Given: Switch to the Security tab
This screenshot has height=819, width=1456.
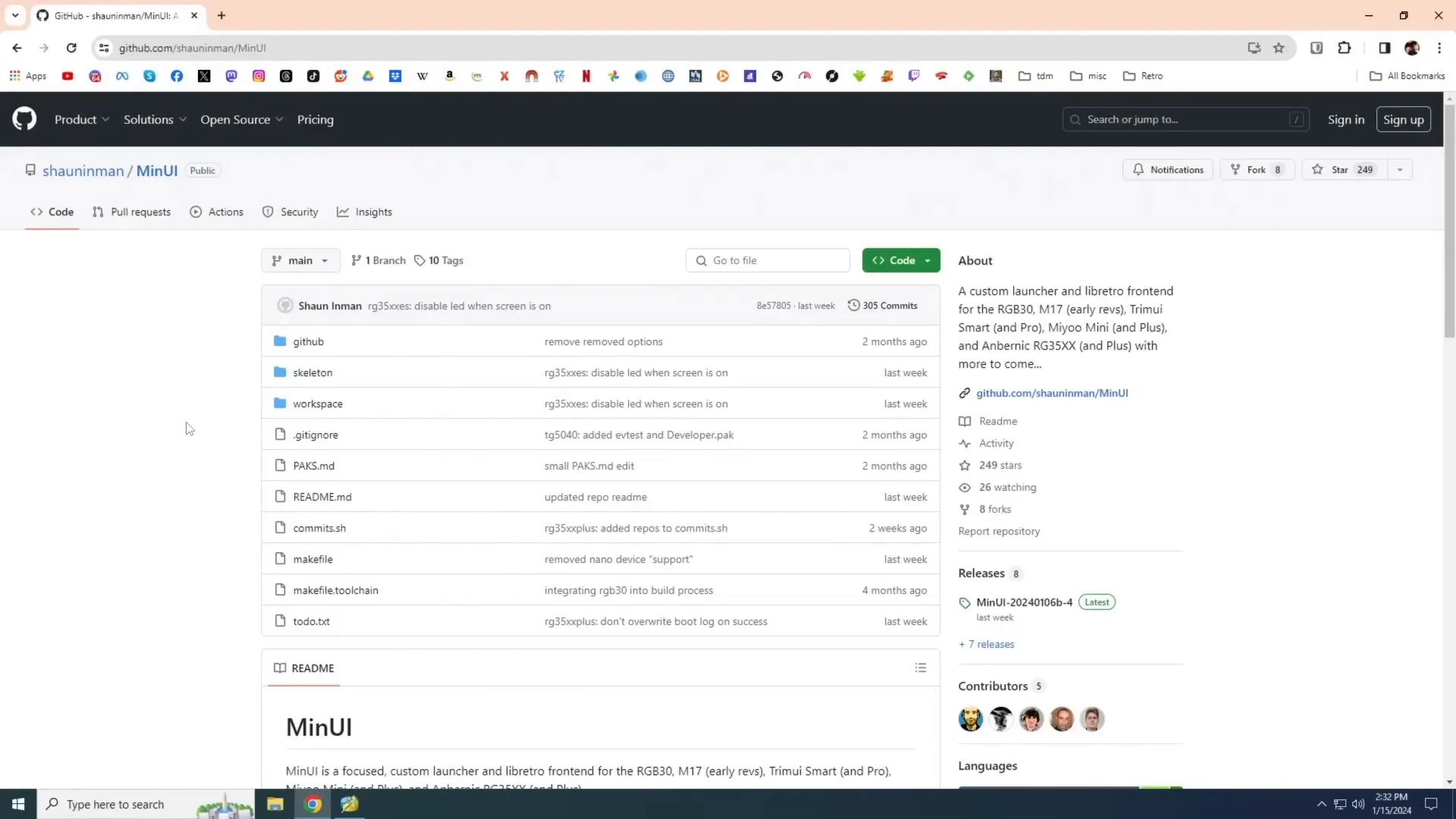Looking at the screenshot, I should pyautogui.click(x=290, y=212).
